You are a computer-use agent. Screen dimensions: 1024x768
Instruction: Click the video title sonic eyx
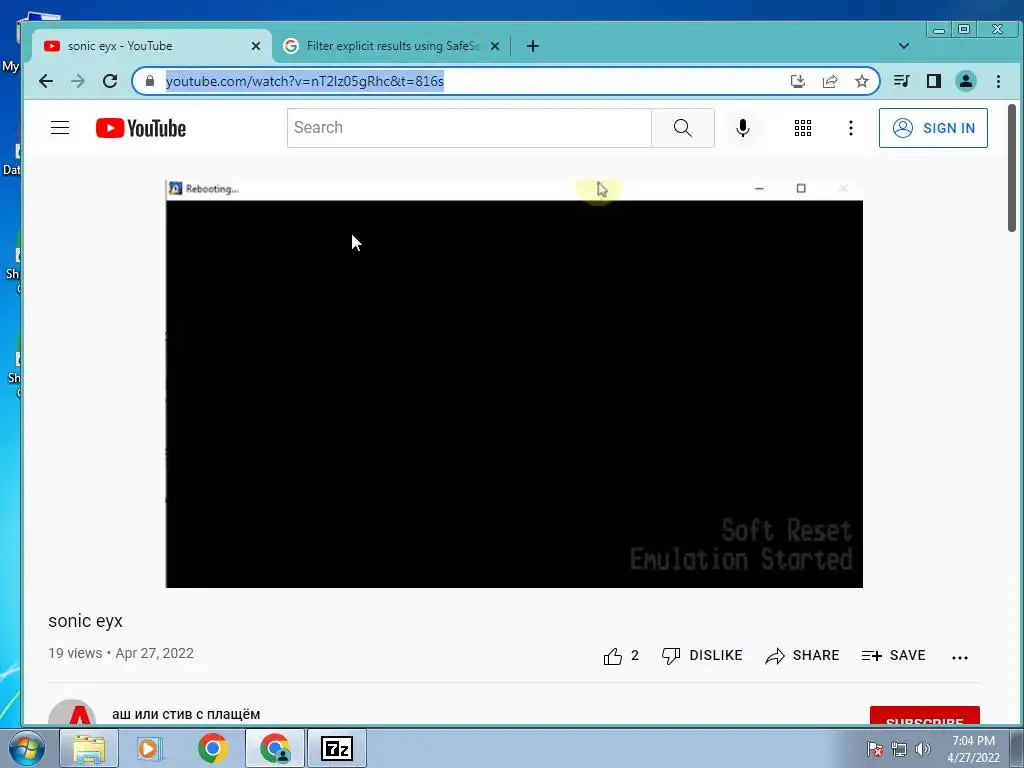(86, 621)
